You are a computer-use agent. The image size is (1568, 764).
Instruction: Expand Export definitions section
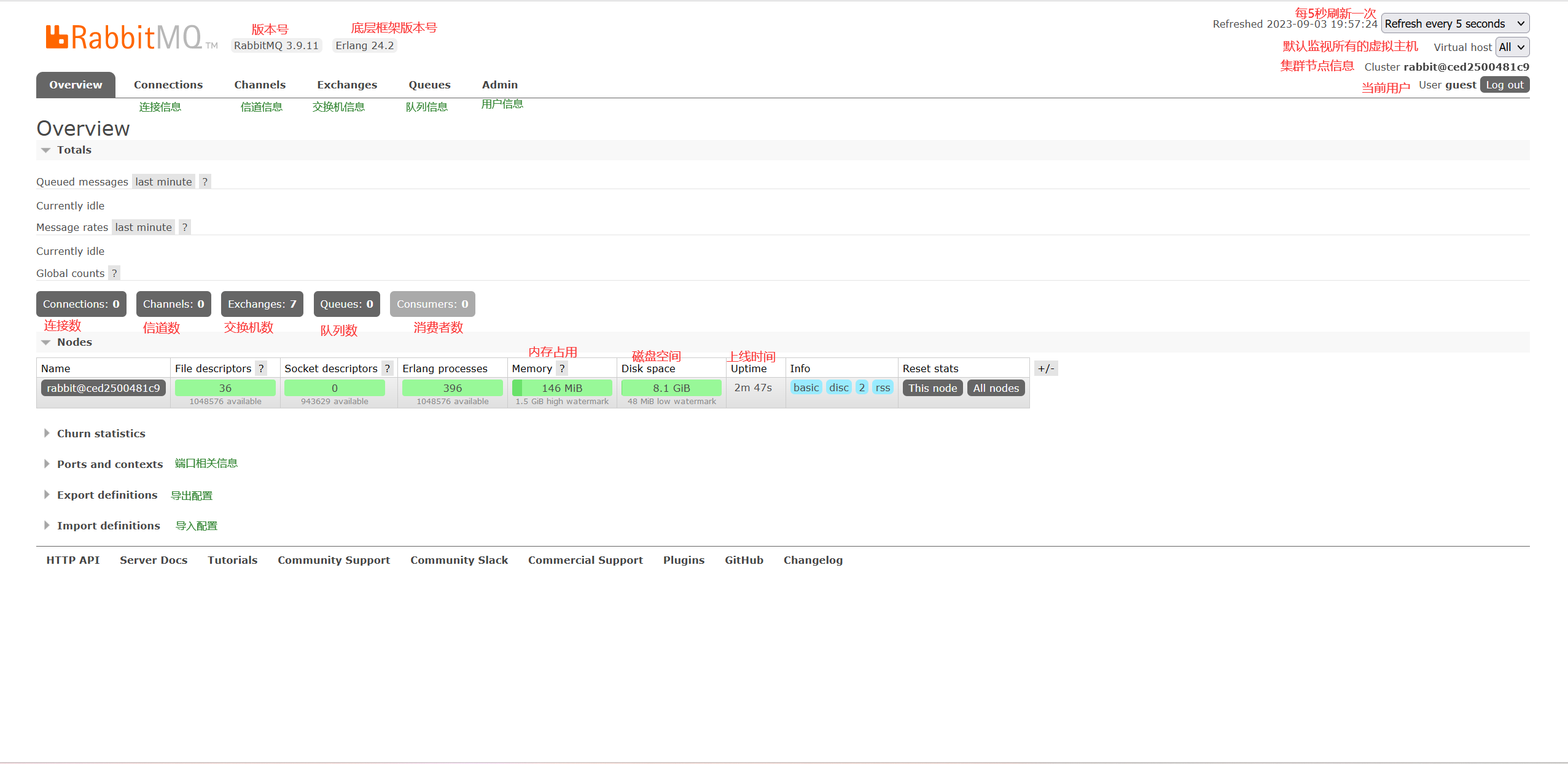100,495
